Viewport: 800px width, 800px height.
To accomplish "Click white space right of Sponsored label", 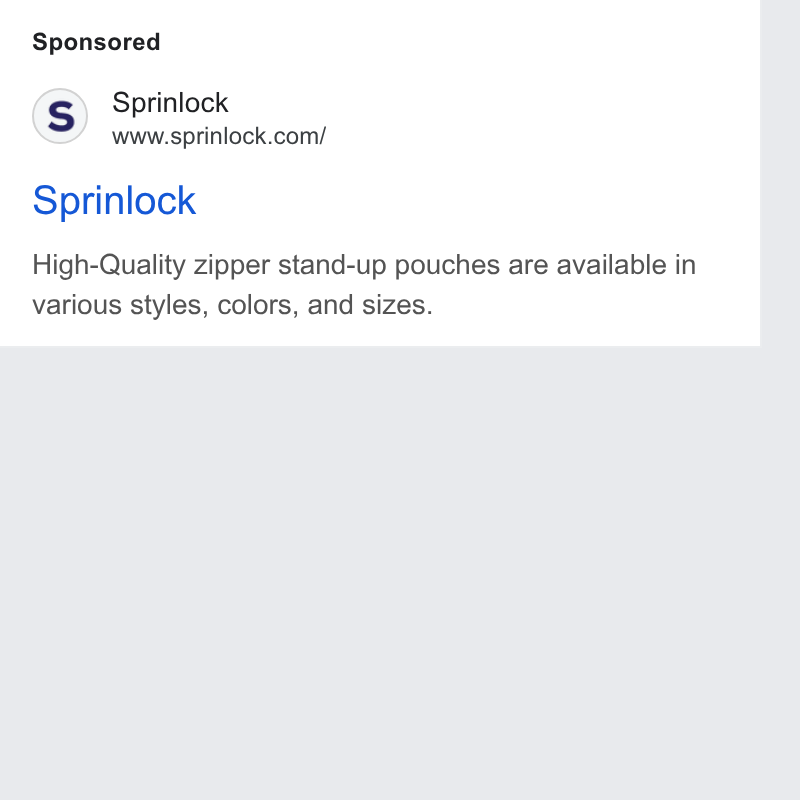I will click(x=459, y=42).
